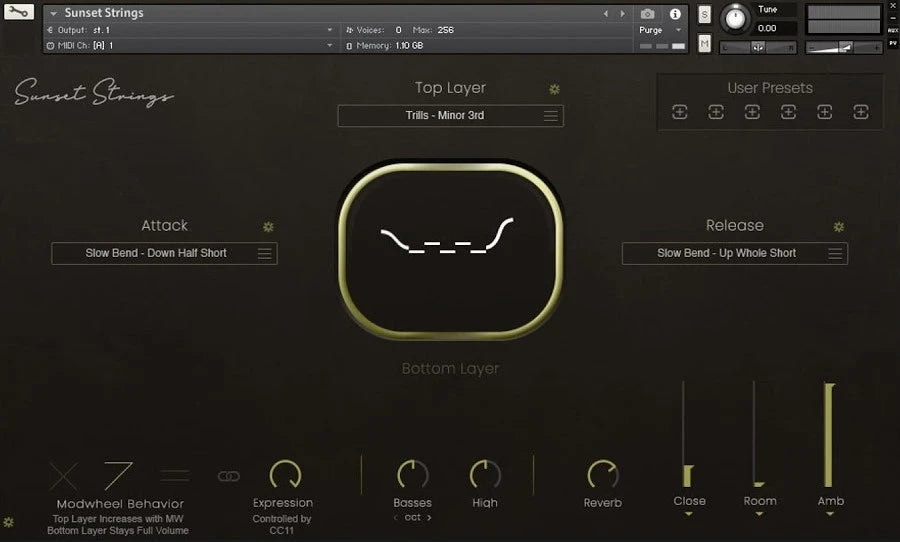Click the next instrument arrow

click(x=621, y=14)
